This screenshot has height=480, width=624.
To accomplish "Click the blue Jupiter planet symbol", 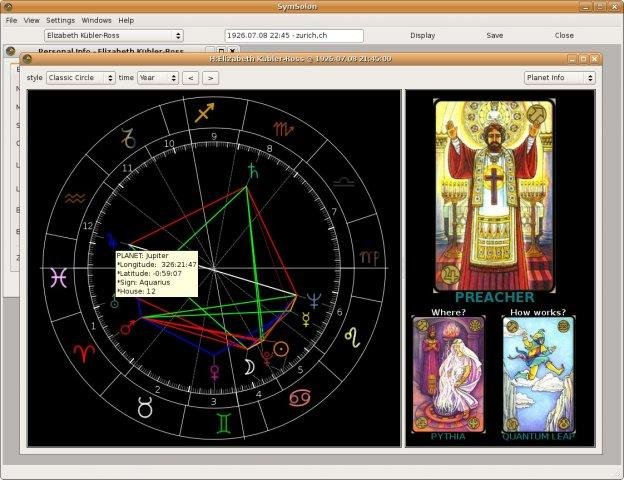I will [x=112, y=240].
